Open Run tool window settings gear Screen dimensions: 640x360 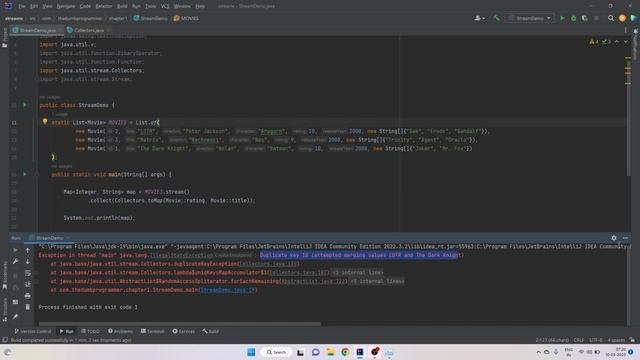[x=614, y=238]
